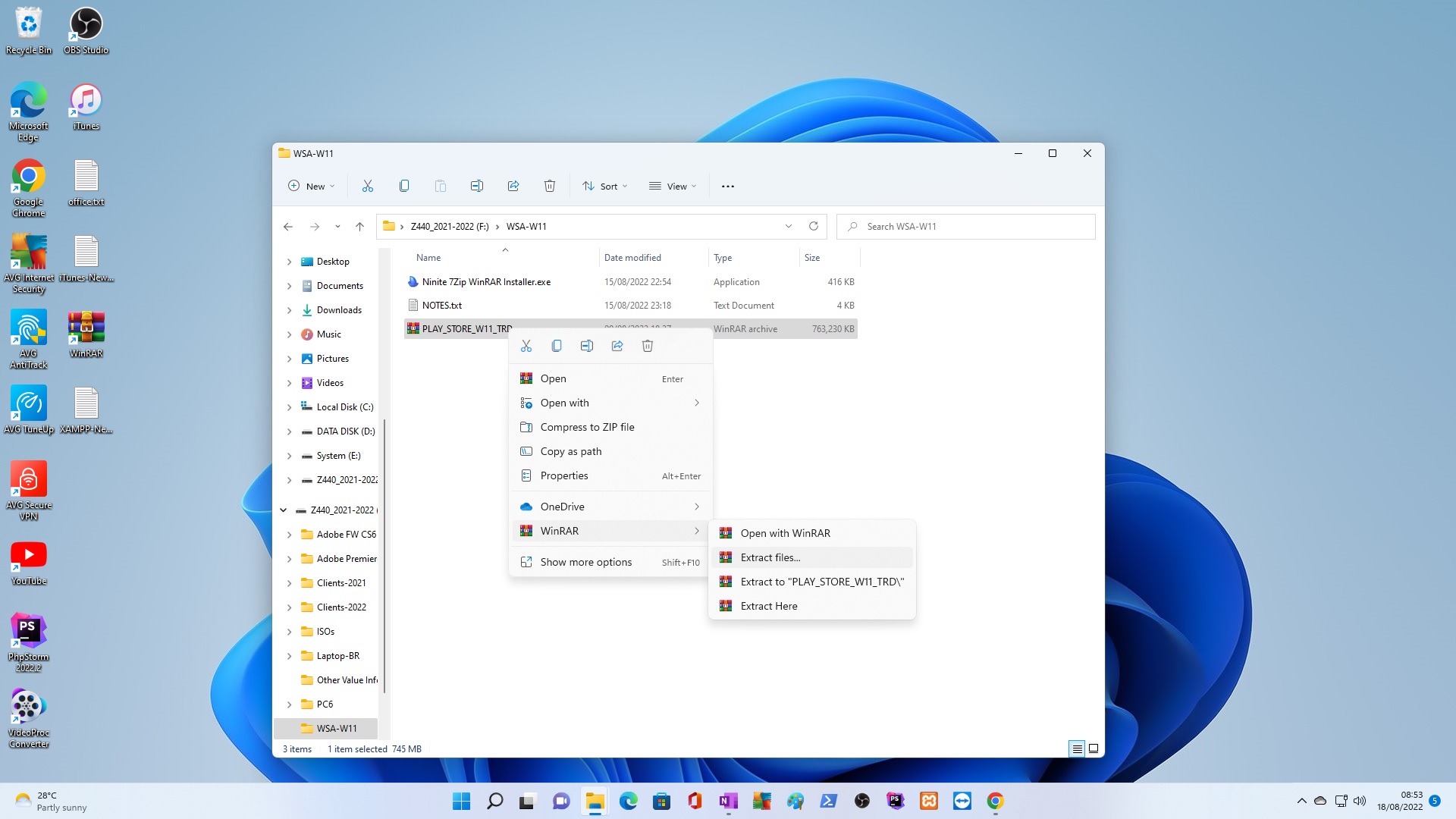The image size is (1456, 819).
Task: Open address bar history dropdown
Action: point(789,226)
